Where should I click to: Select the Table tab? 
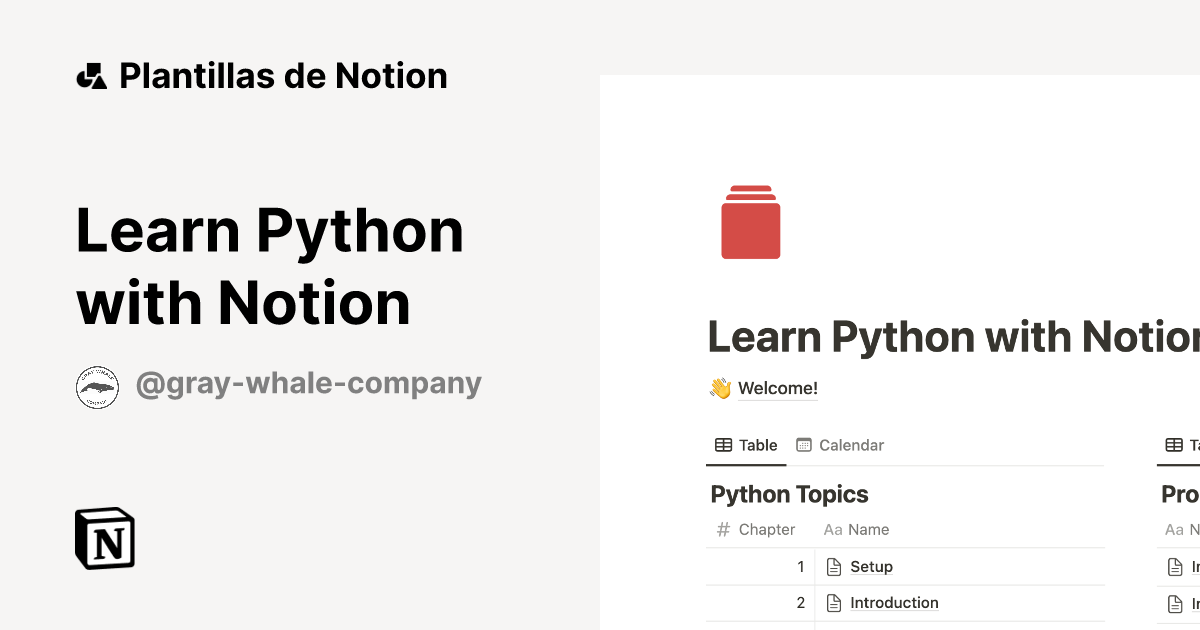(745, 444)
